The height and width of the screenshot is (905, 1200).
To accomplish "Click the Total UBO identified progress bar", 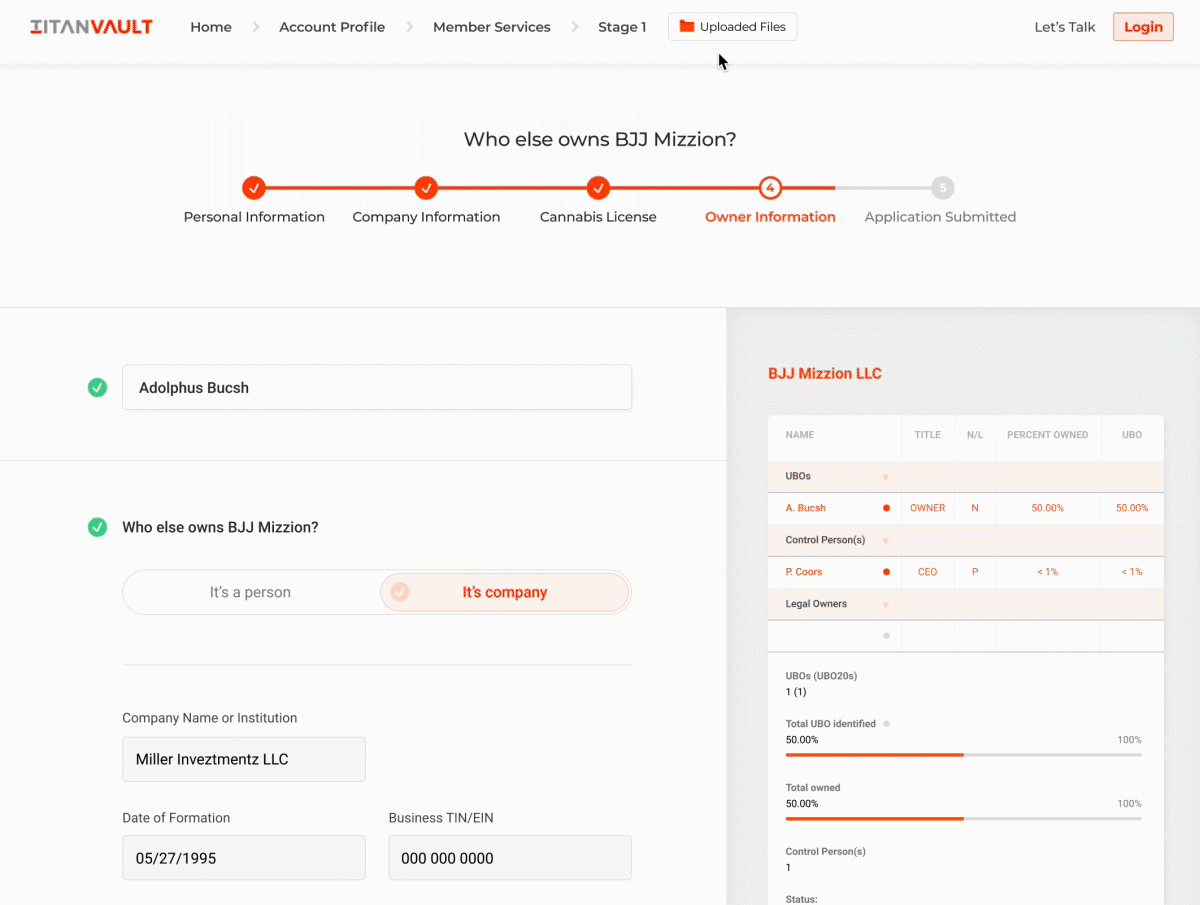I will click(x=963, y=754).
